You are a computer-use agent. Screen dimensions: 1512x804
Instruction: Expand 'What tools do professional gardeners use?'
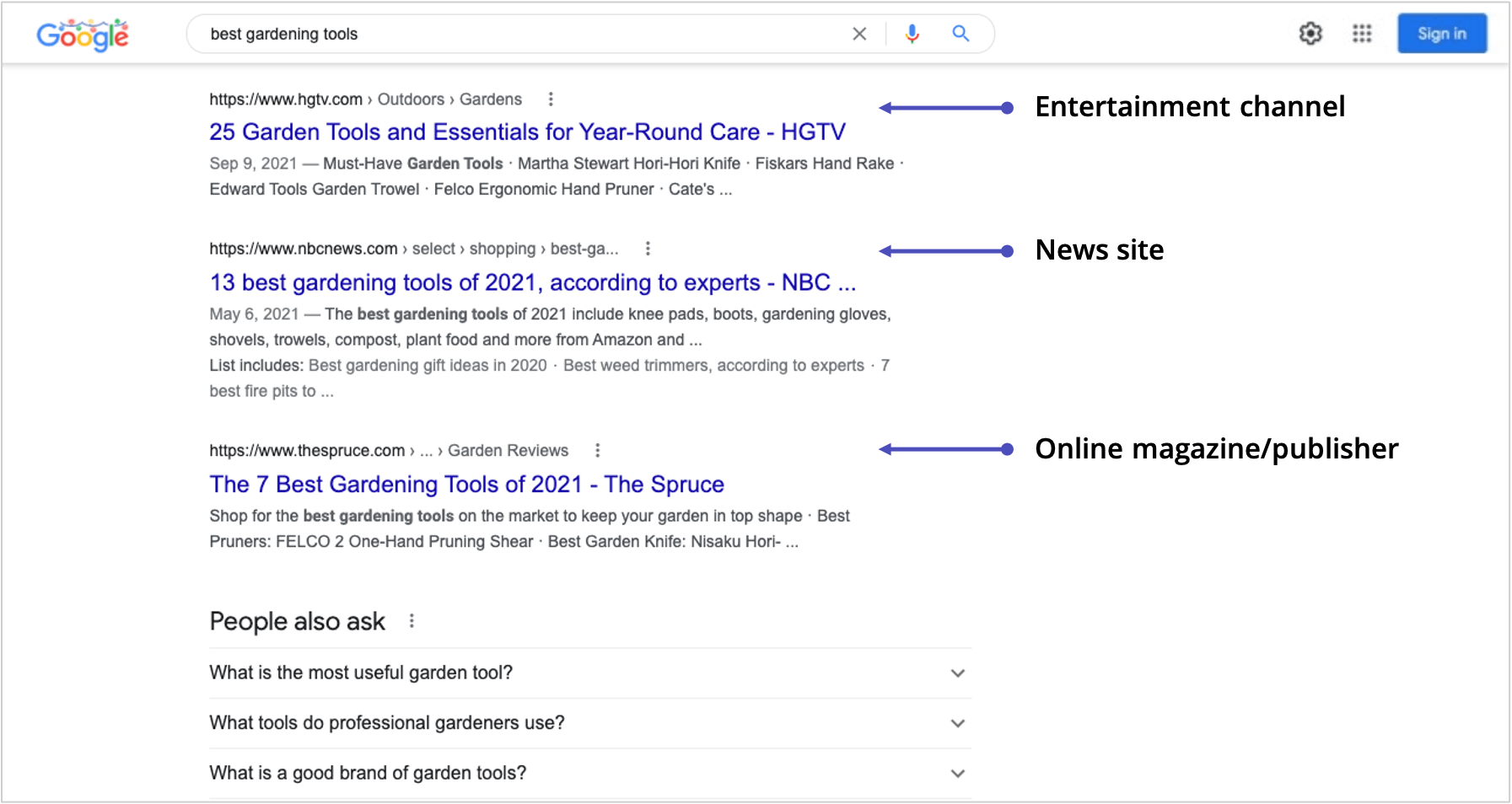[x=589, y=723]
